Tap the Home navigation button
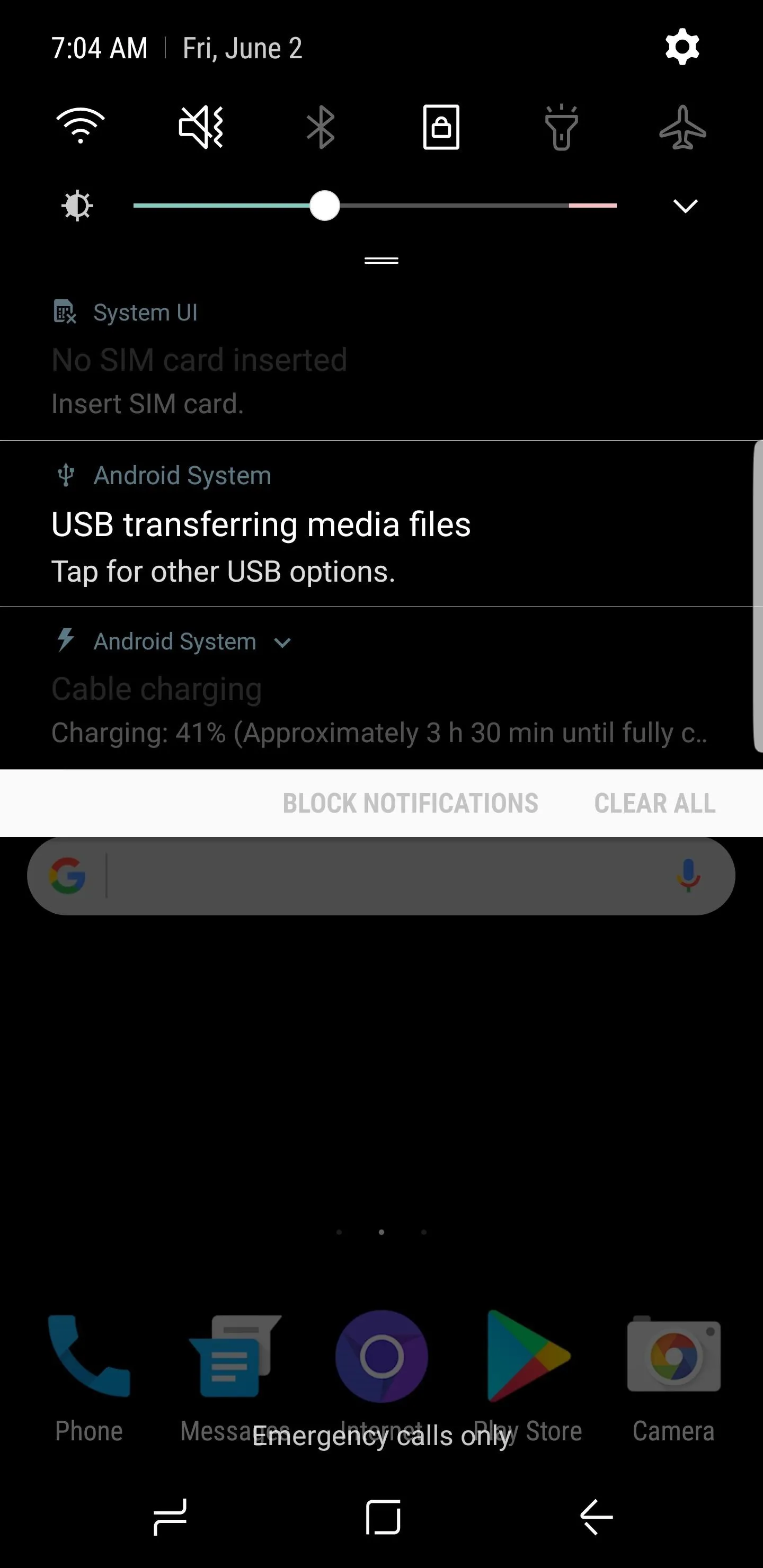 [383, 1517]
